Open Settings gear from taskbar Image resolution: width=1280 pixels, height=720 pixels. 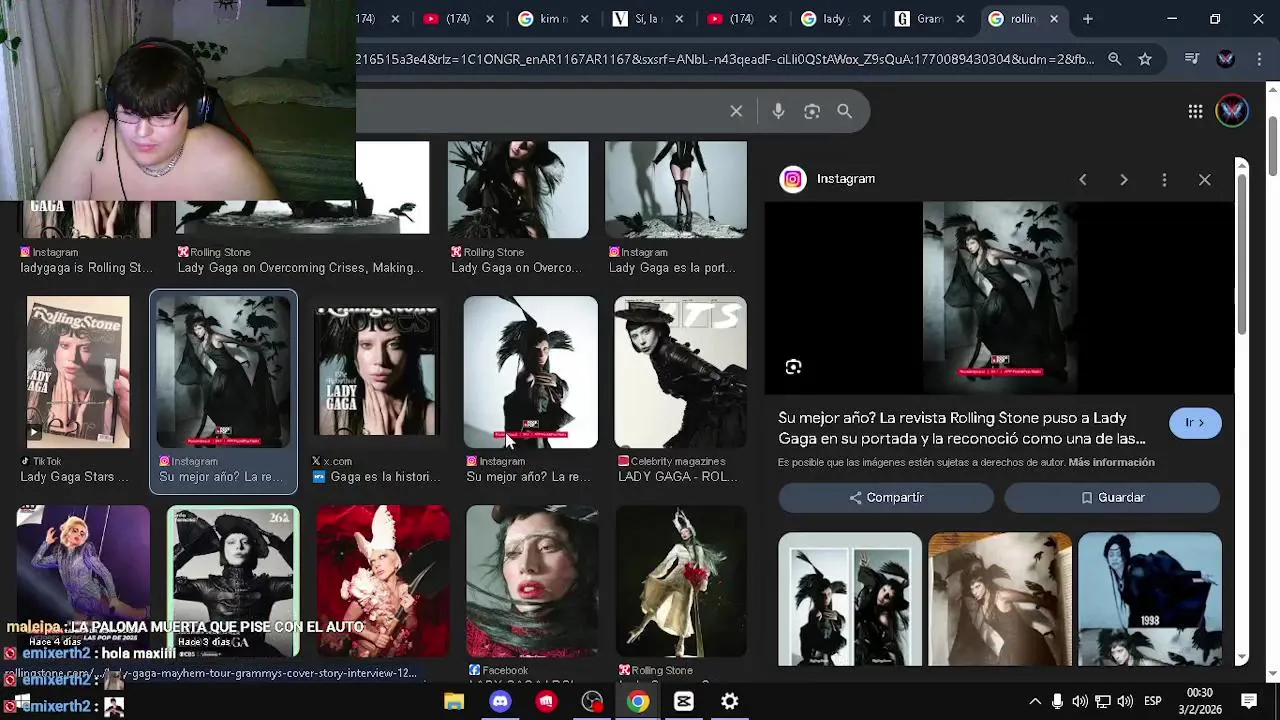point(730,701)
